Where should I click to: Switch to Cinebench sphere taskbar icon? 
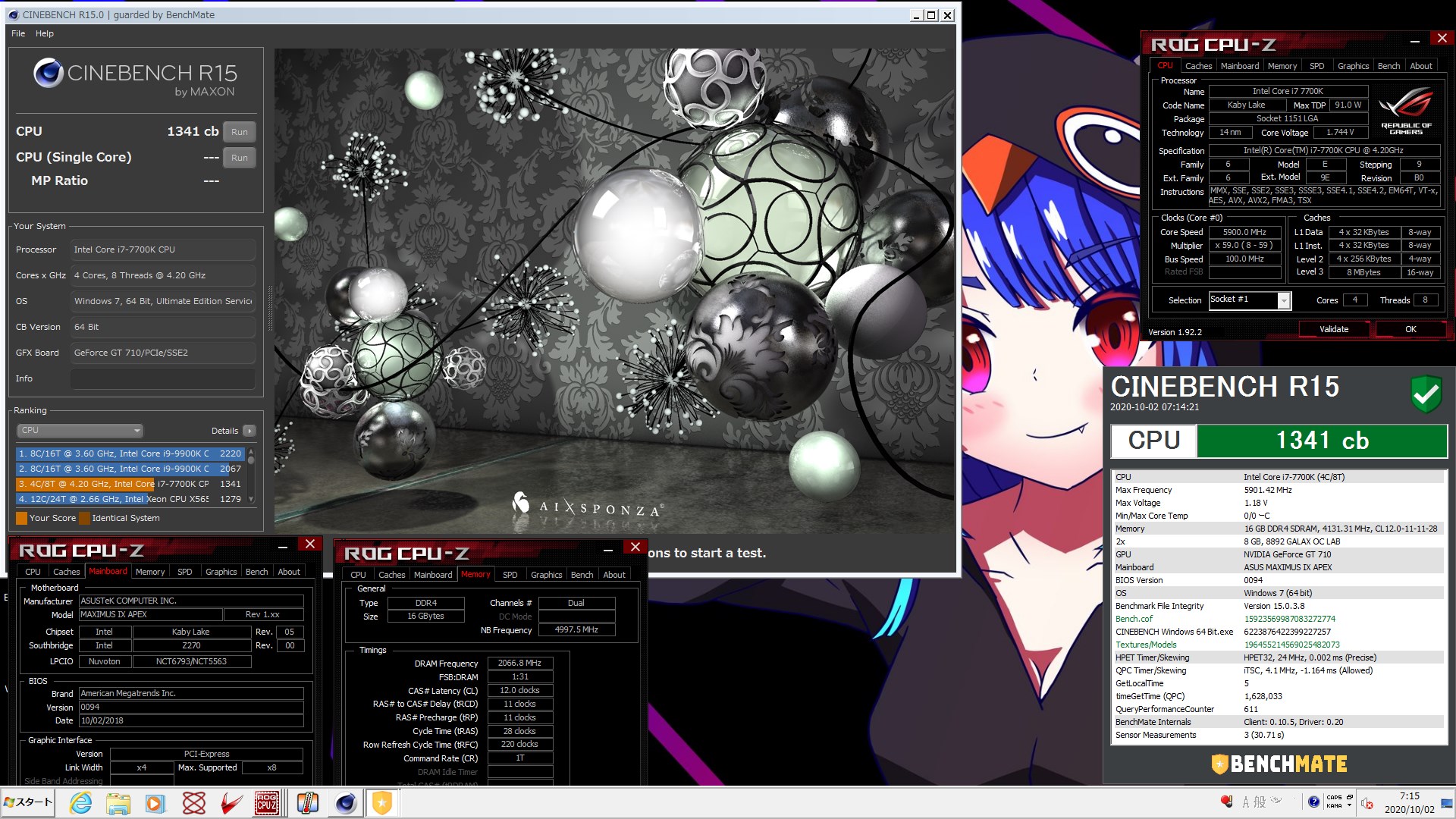[346, 802]
